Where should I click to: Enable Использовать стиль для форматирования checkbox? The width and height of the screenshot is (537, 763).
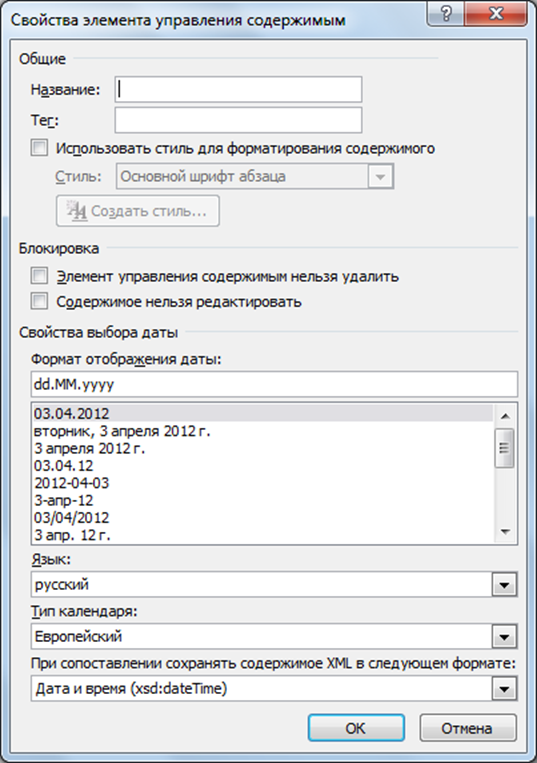click(39, 147)
